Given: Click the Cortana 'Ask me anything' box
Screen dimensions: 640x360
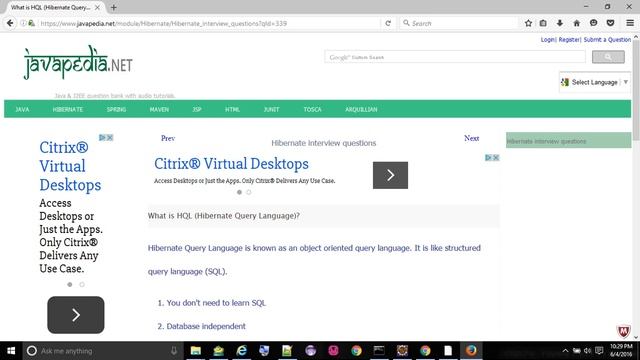Looking at the screenshot, I should pos(96,351).
